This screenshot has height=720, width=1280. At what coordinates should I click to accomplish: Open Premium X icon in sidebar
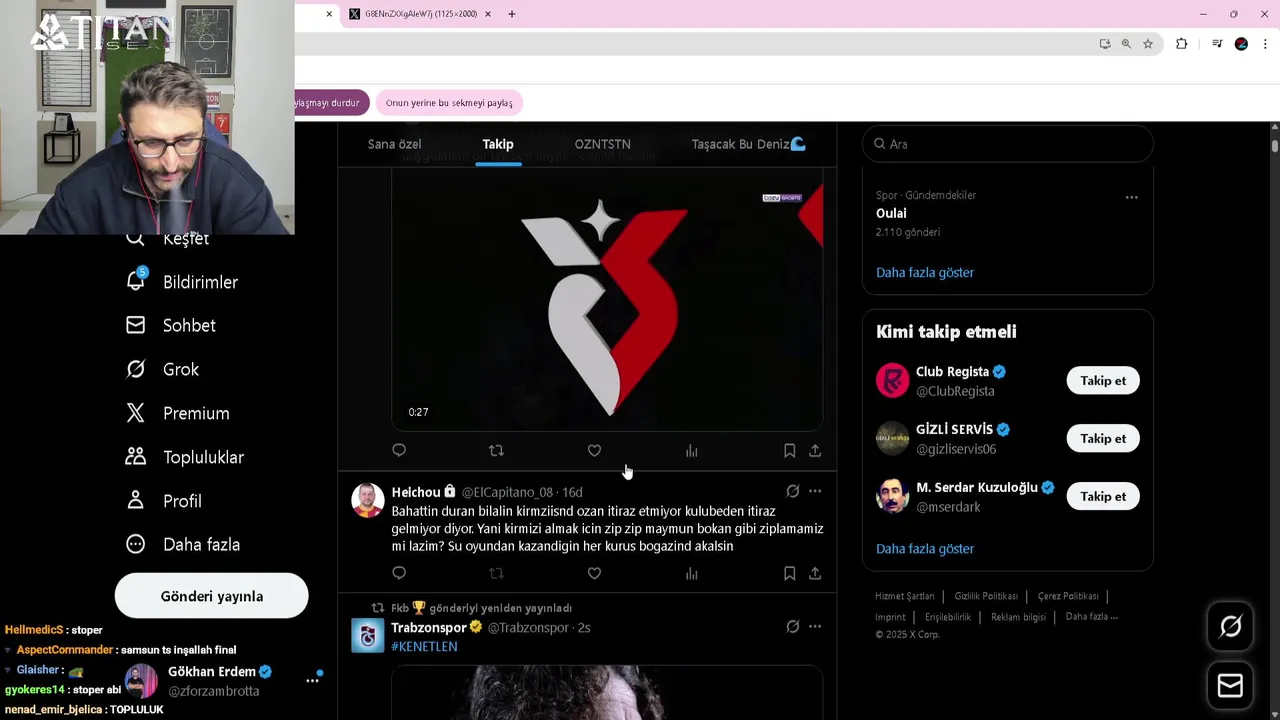(x=136, y=413)
